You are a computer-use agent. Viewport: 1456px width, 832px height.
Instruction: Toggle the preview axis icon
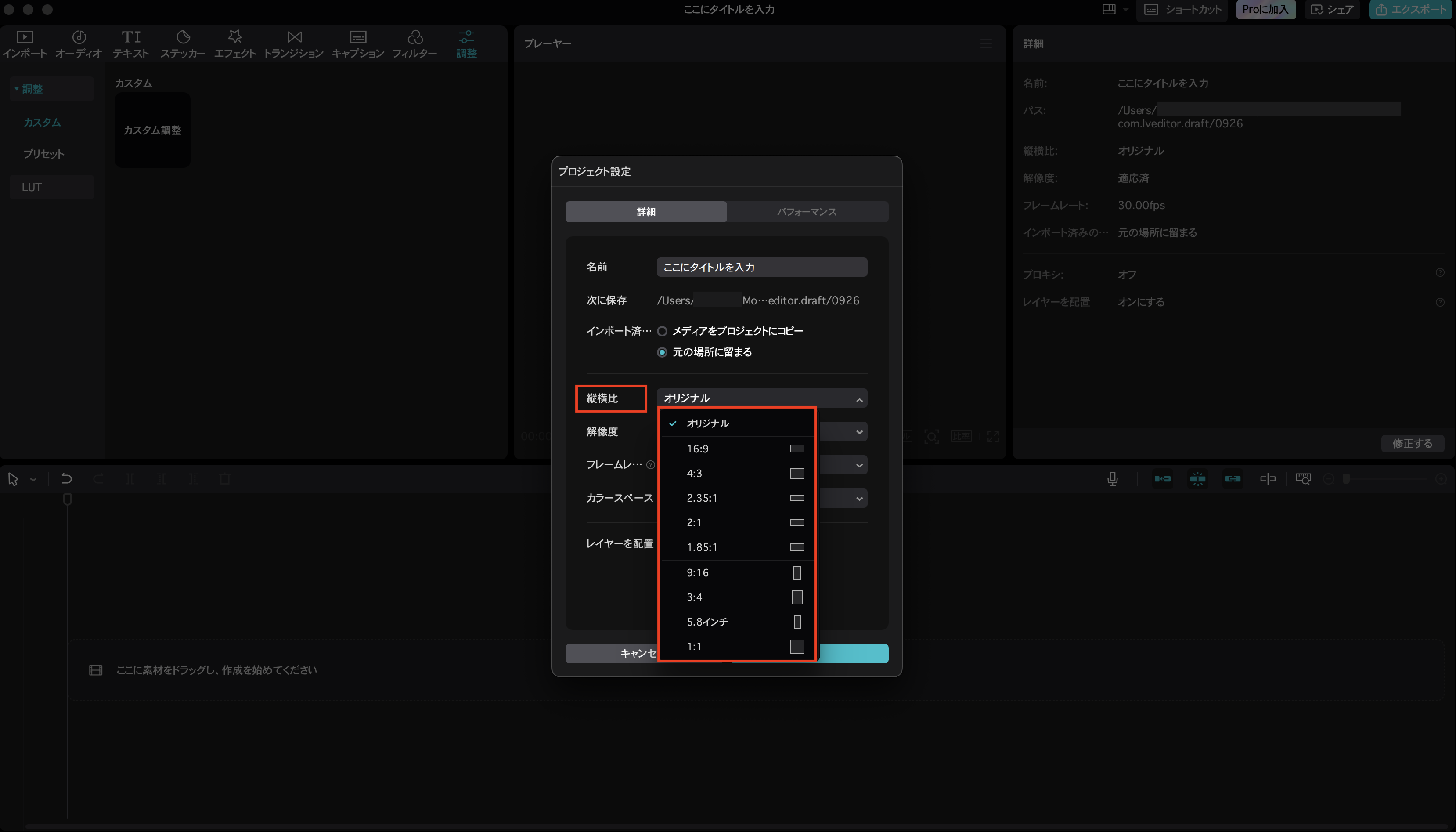tap(1268, 479)
